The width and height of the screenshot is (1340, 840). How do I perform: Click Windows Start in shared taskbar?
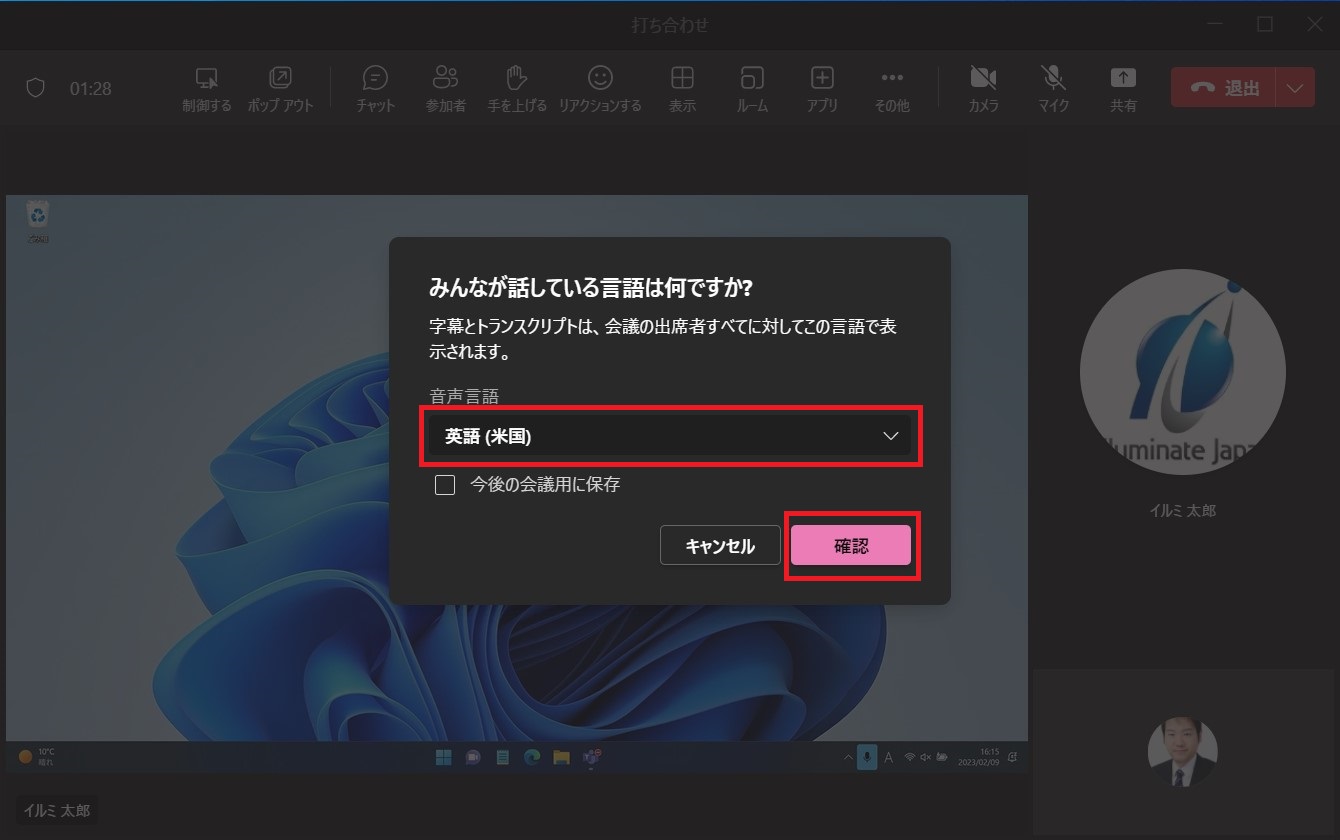(443, 757)
